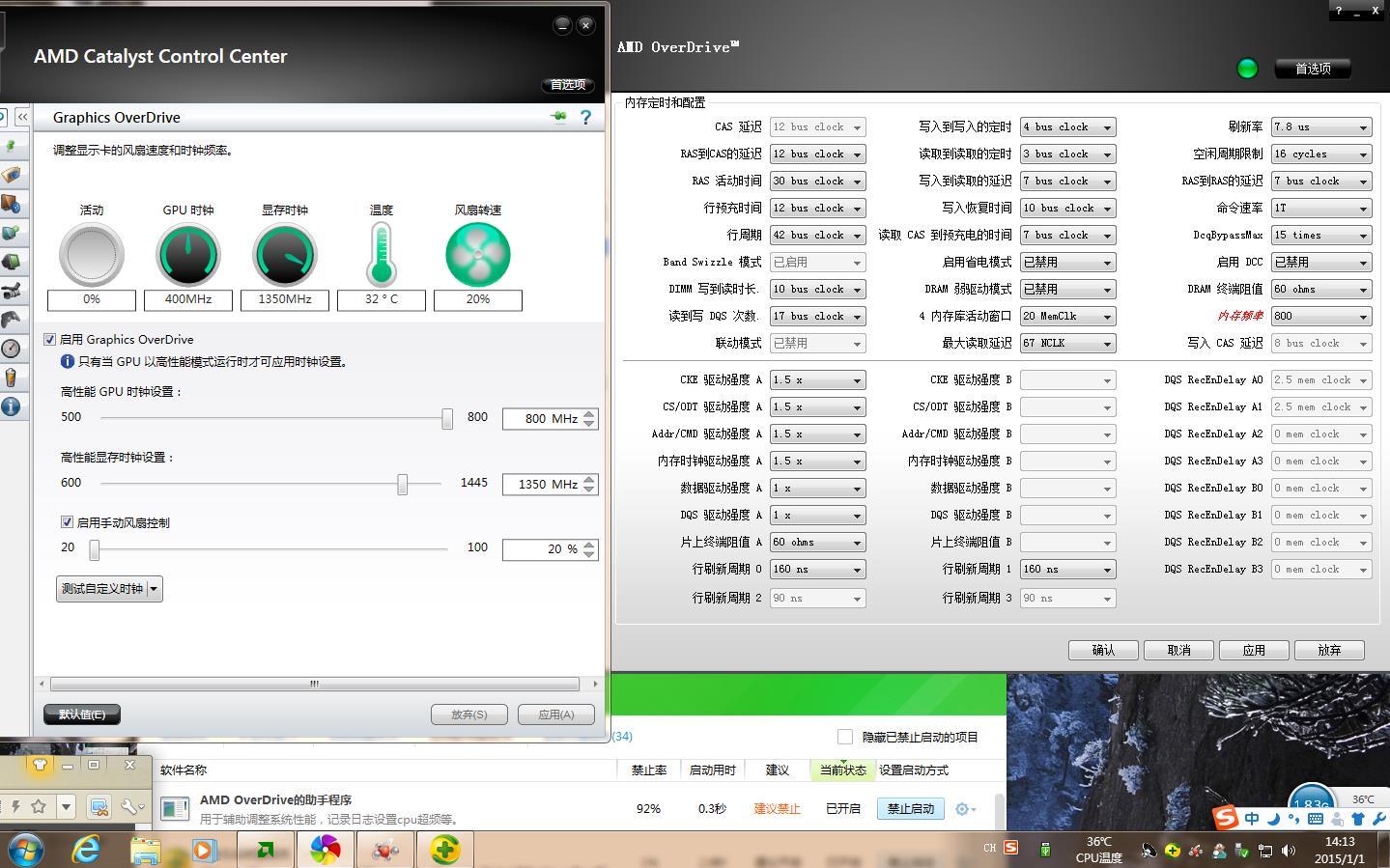This screenshot has height=868, width=1390.
Task: Open the RAS到CAS的延迟 dropdown
Action: pos(817,154)
